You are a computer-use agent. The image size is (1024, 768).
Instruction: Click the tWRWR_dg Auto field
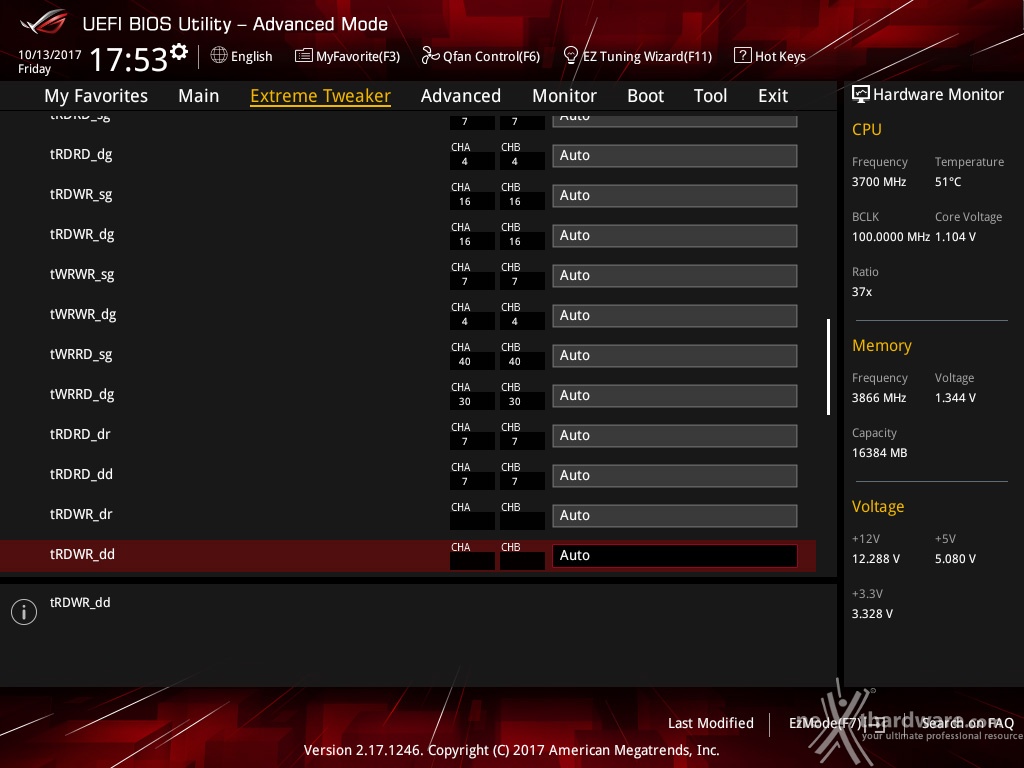tap(675, 315)
